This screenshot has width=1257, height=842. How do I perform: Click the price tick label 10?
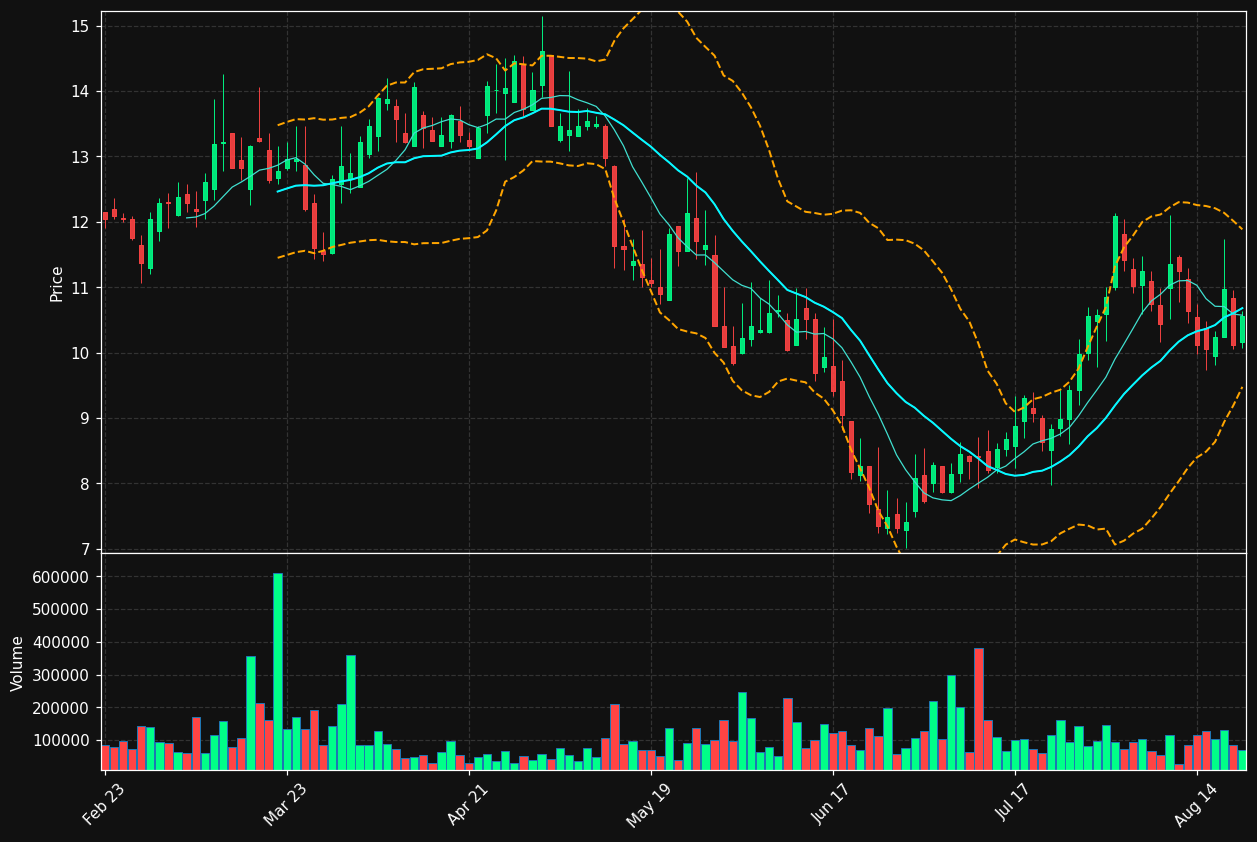[80, 353]
